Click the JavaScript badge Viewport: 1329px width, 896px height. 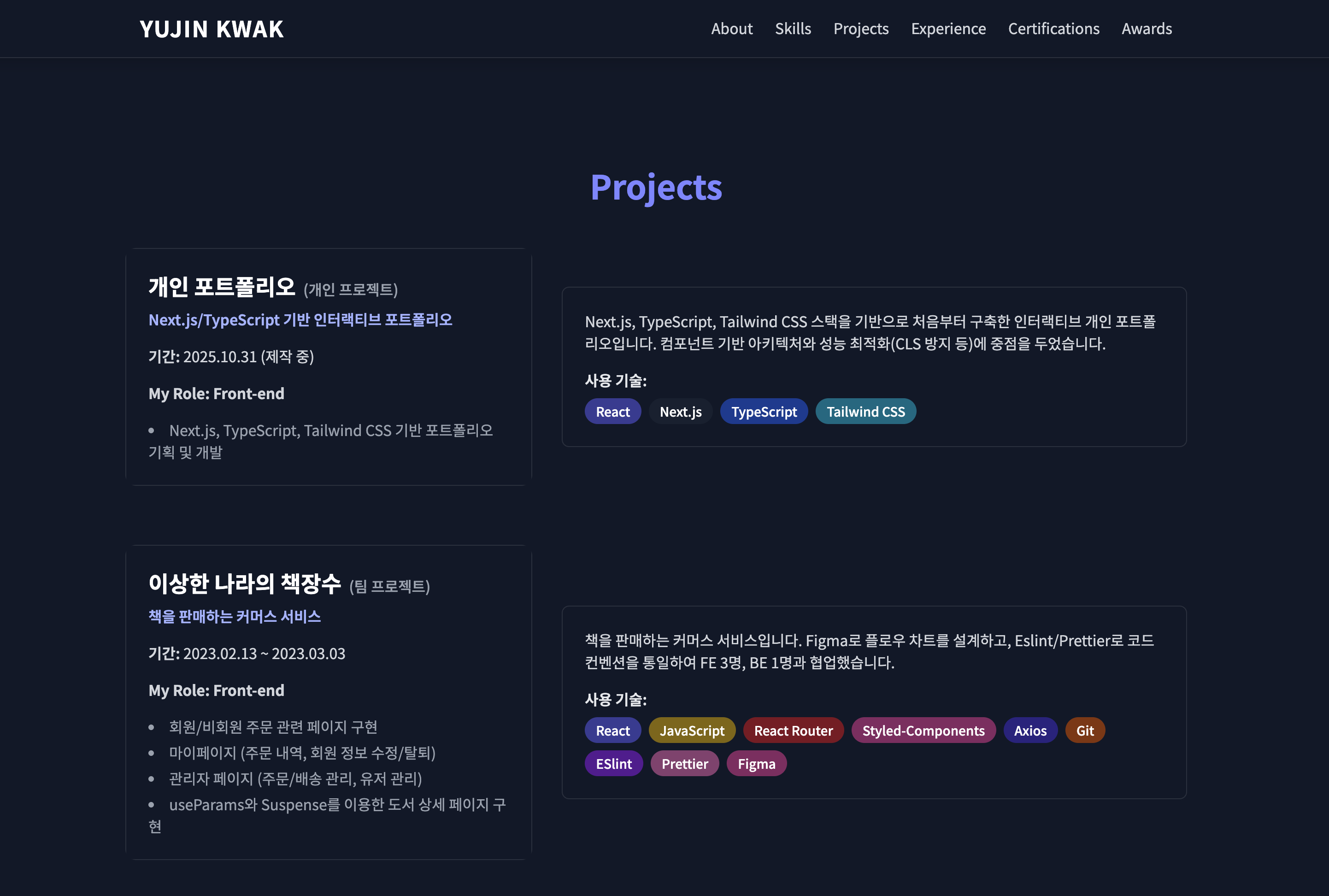click(691, 730)
